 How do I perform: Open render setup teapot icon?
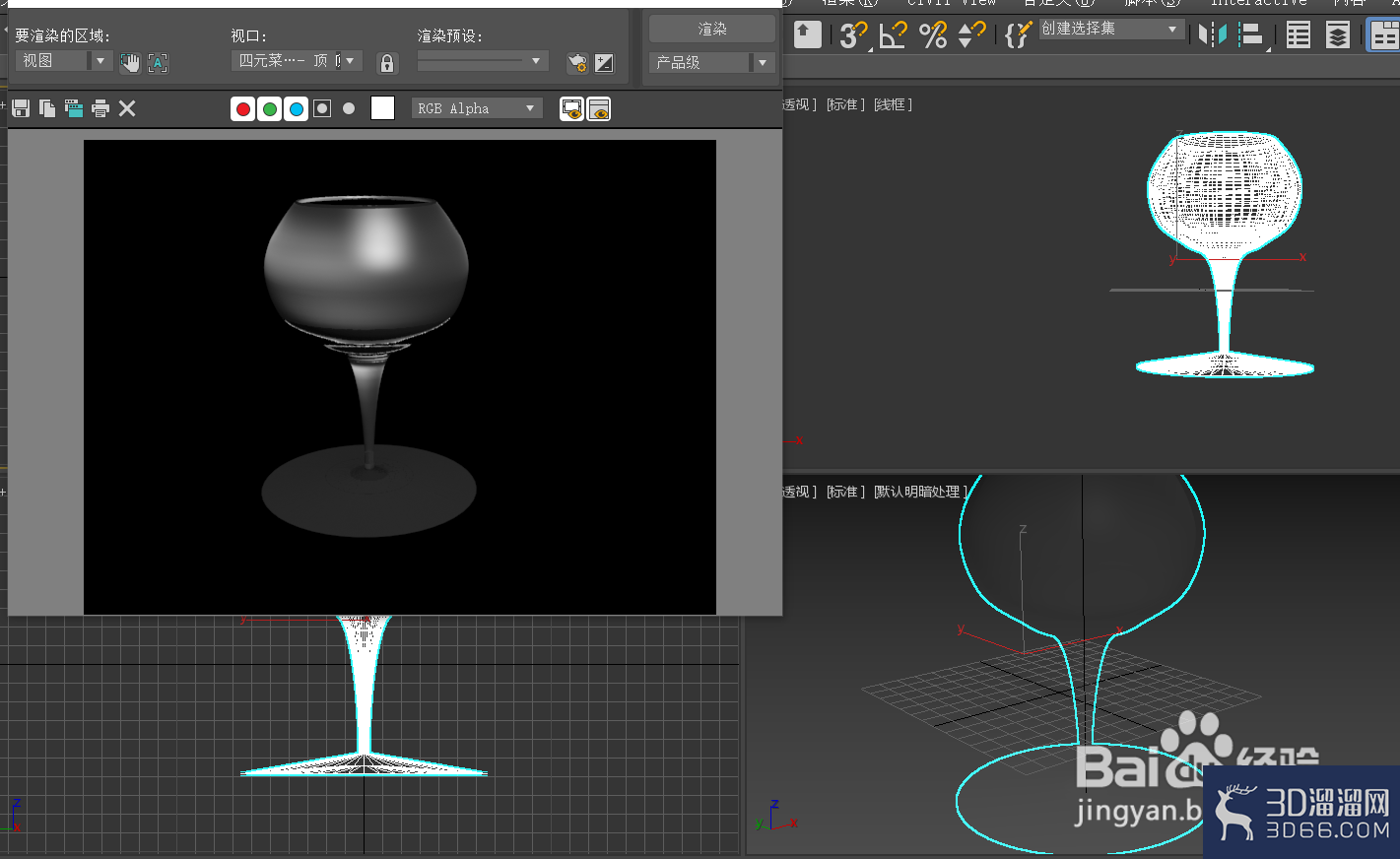click(577, 63)
